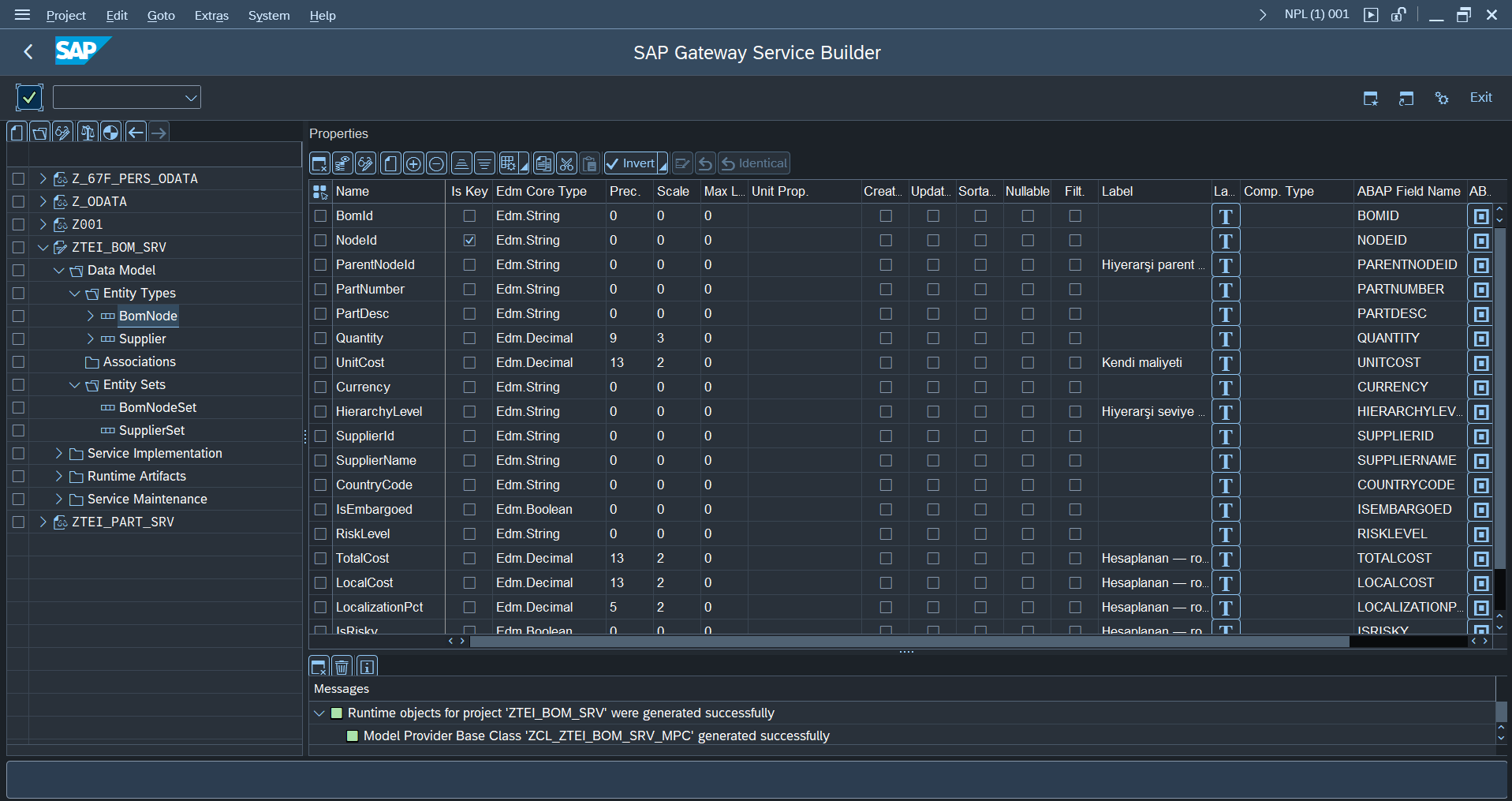Click the properties table vertical scrollbar
Viewport: 1512px width, 801px height.
(x=1500, y=398)
